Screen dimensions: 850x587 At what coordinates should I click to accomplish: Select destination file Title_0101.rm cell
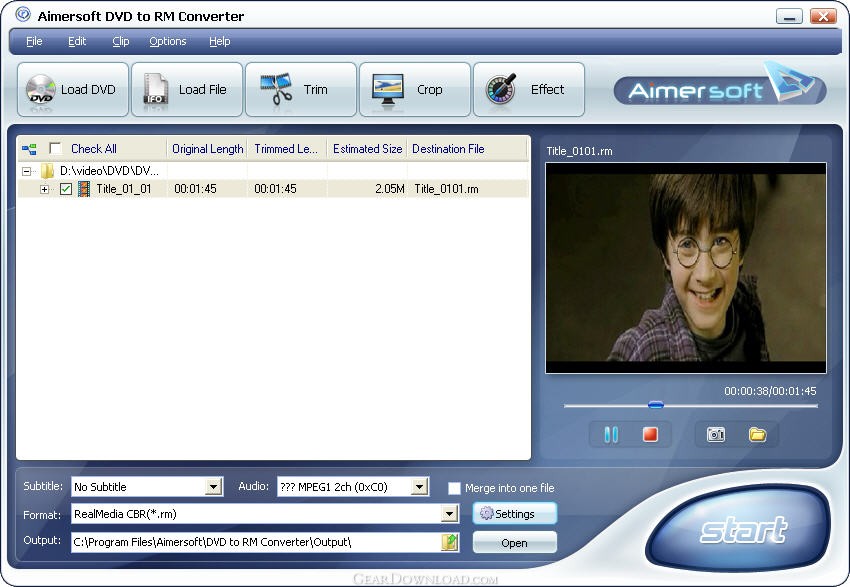(x=446, y=189)
